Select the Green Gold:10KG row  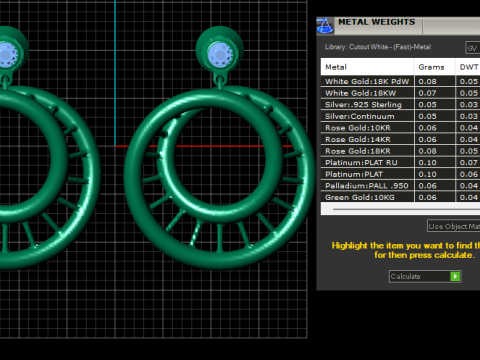click(400, 197)
